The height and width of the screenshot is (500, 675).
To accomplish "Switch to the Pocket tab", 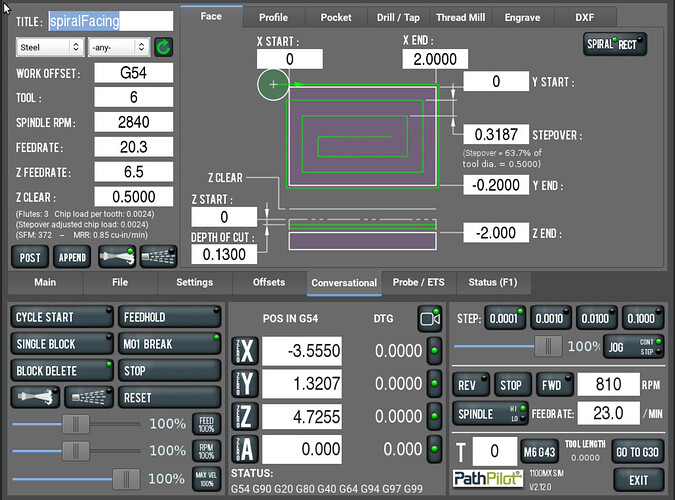I will click(x=336, y=17).
